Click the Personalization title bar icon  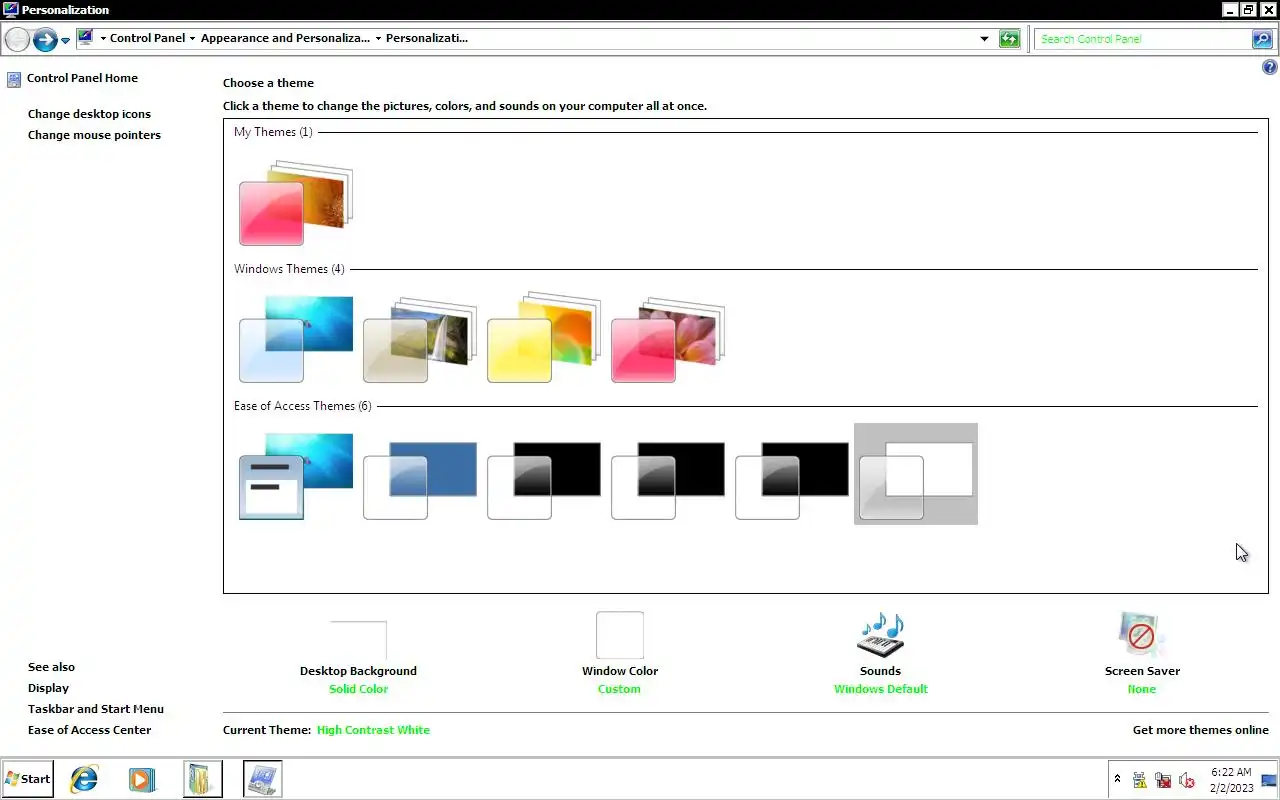click(x=10, y=9)
